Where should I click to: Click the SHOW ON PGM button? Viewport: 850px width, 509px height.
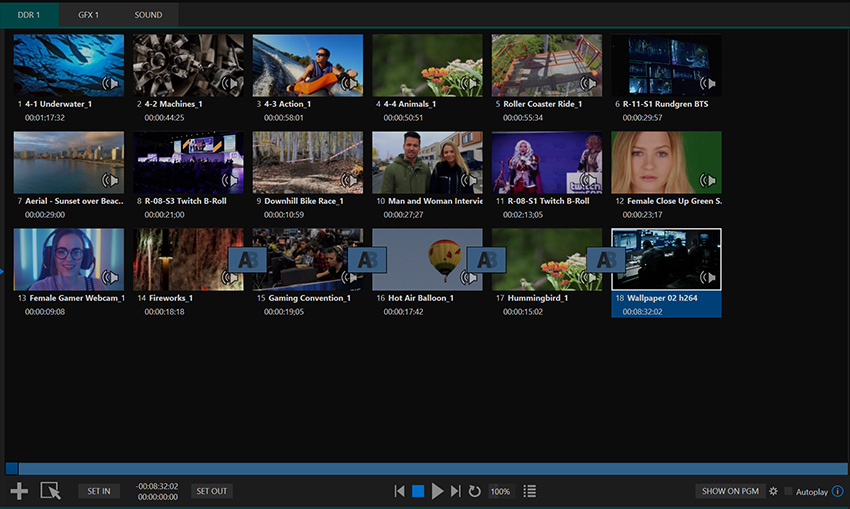coord(729,491)
